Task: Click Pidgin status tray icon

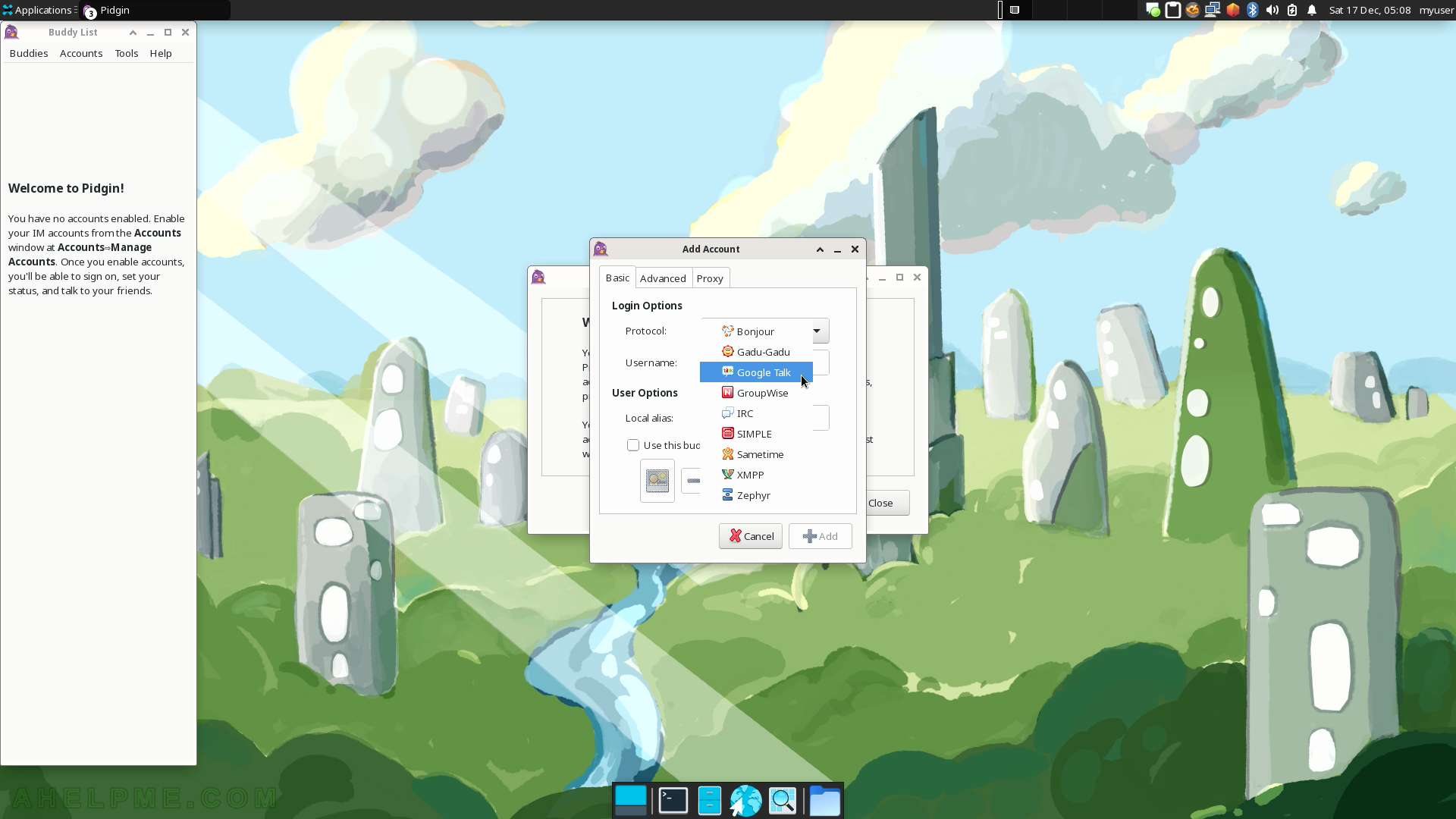Action: click(1153, 10)
